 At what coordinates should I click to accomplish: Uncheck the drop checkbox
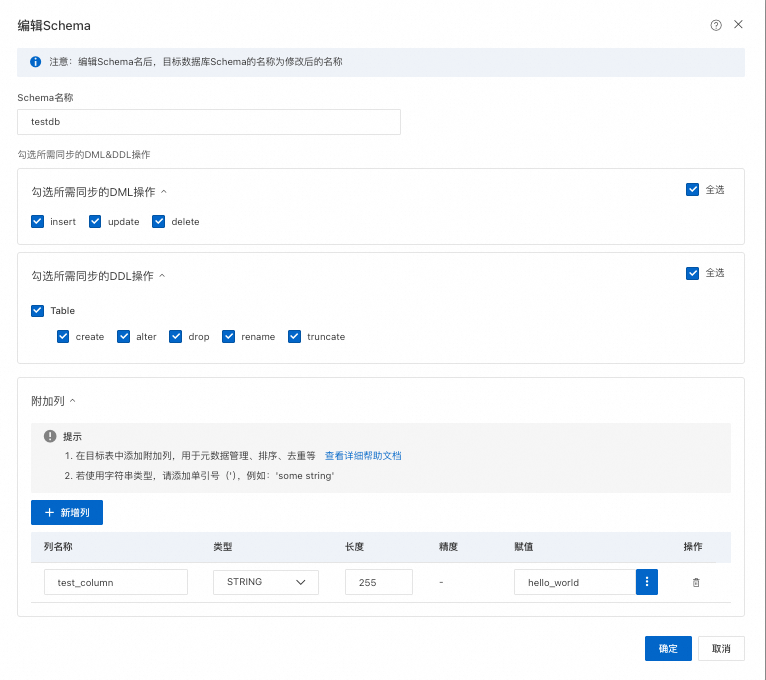pyautogui.click(x=175, y=337)
